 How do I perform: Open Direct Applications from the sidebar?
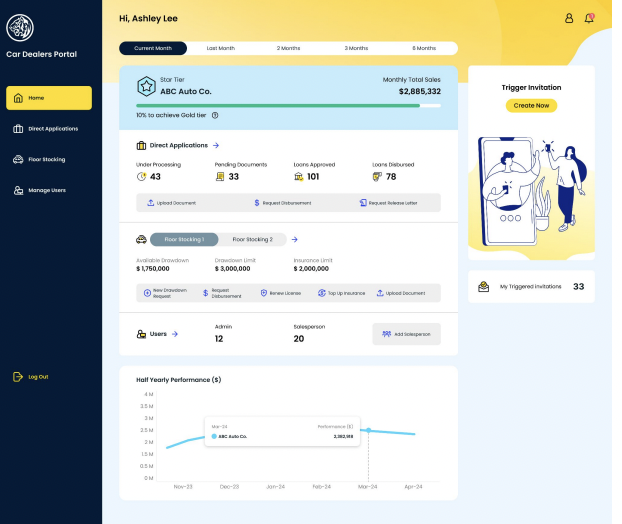tap(50, 129)
